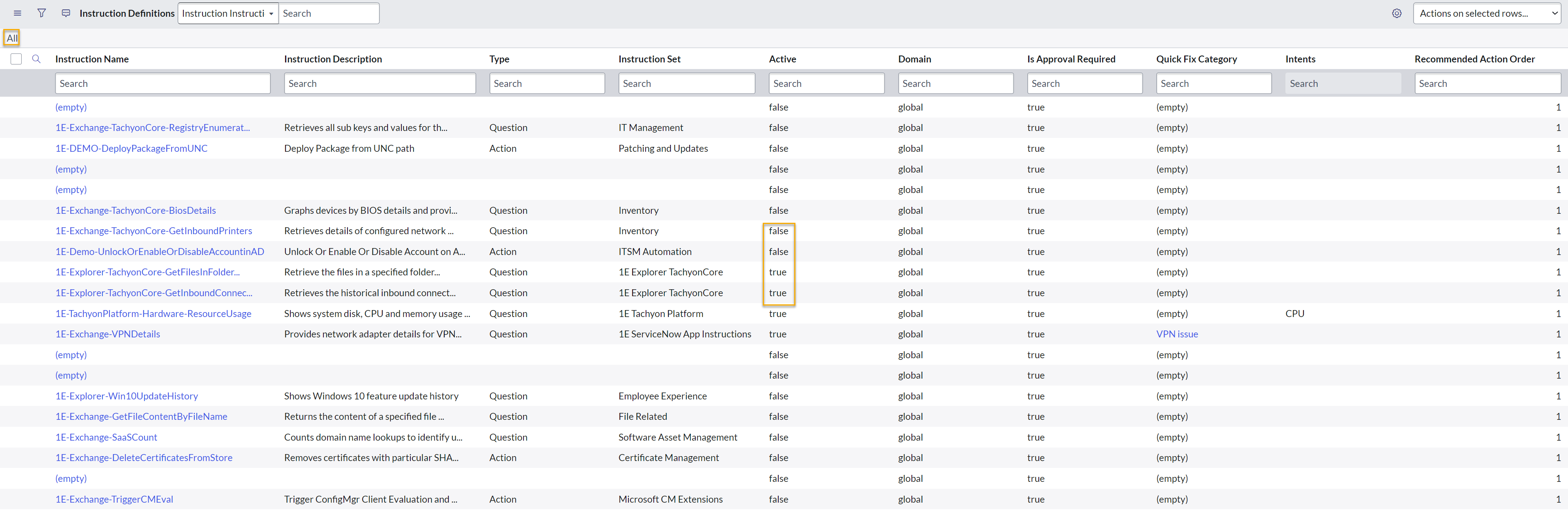Click Recommended Action Order column header
Screen dimensions: 1568x521
point(1474,59)
